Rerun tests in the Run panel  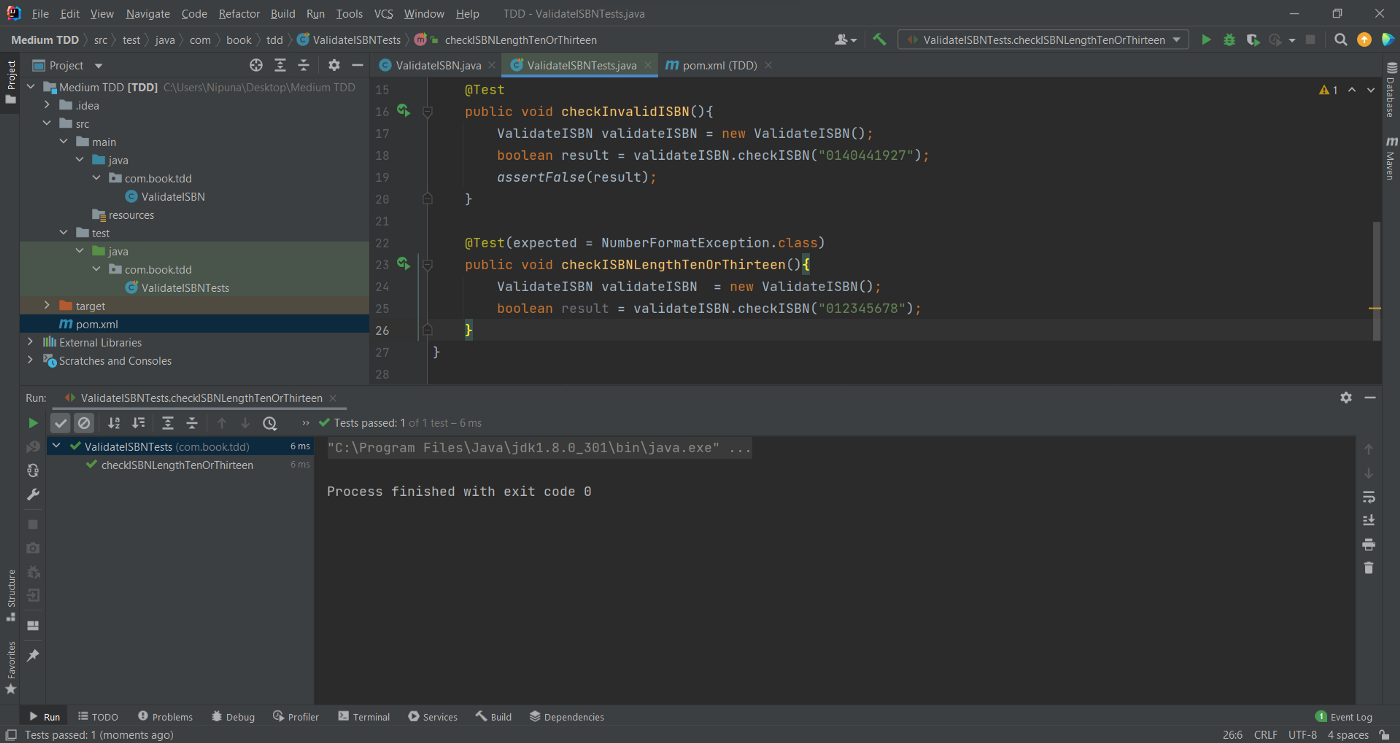point(33,423)
